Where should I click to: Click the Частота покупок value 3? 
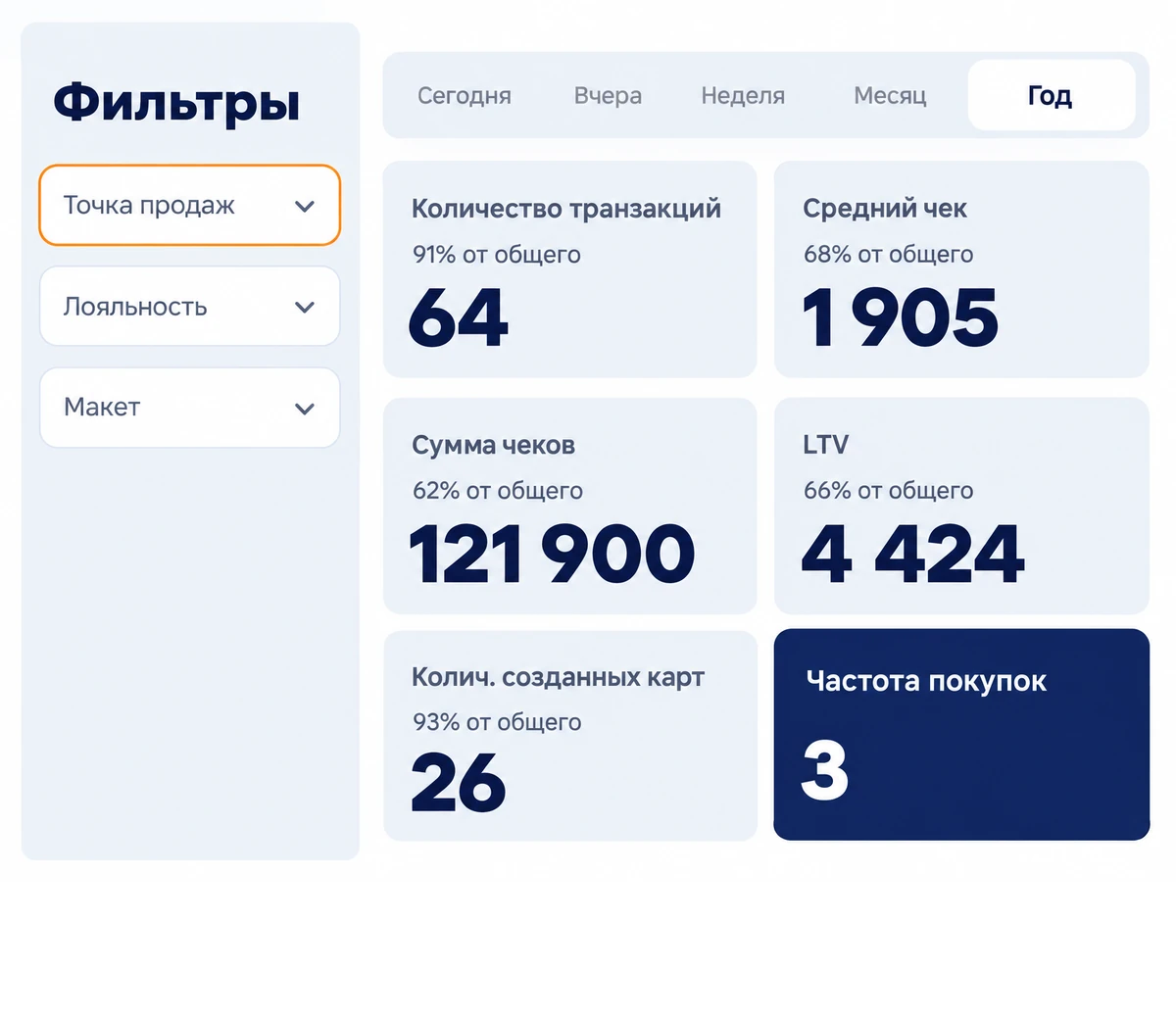(824, 769)
